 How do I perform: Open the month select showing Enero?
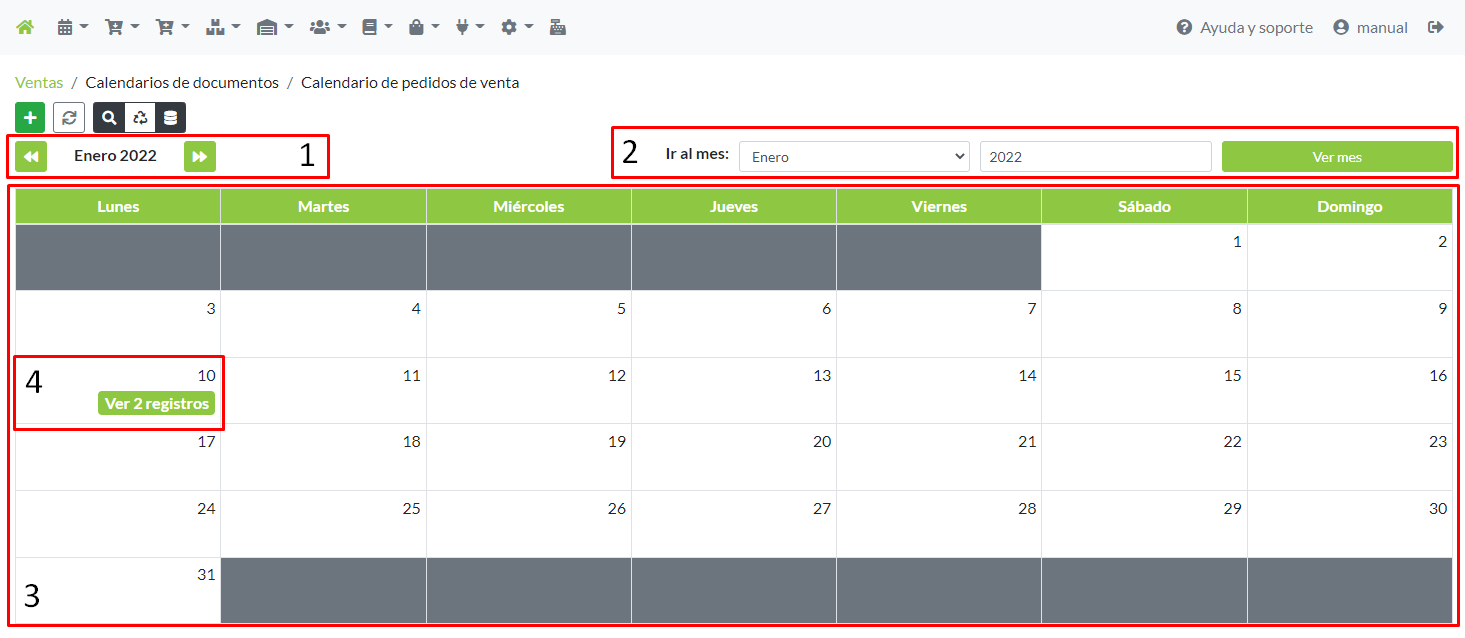(854, 157)
